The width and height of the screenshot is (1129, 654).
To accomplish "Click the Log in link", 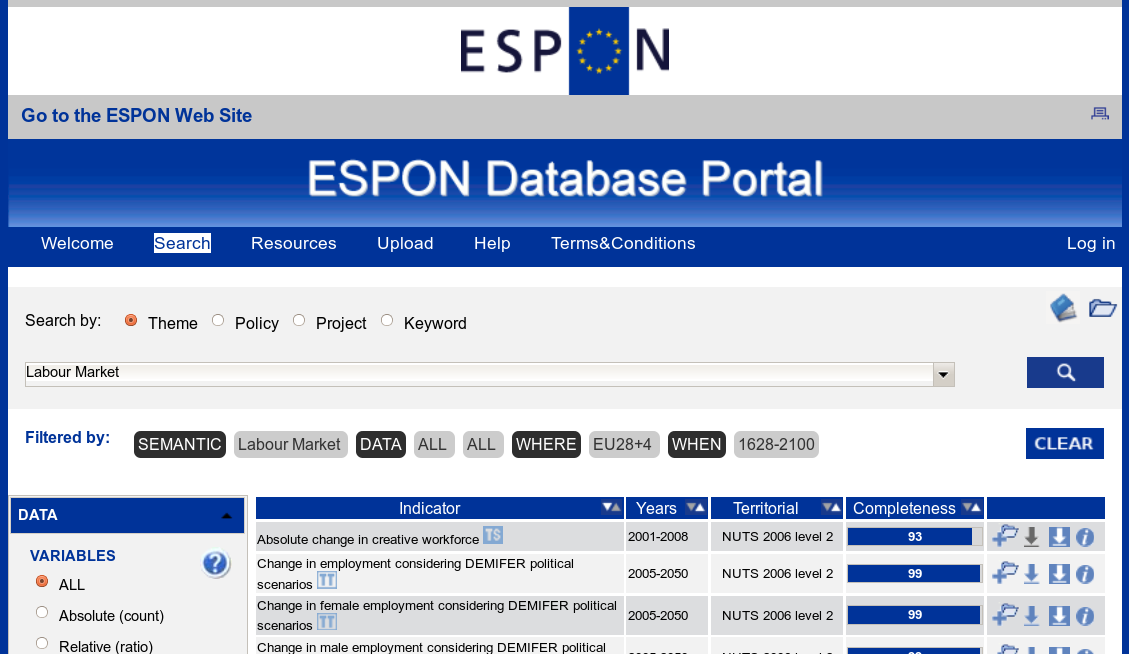I will (1091, 243).
